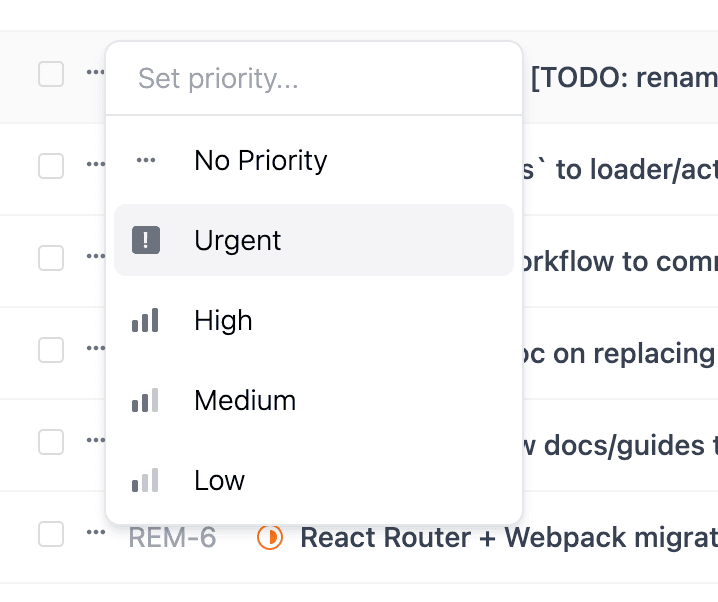The height and width of the screenshot is (602, 718).
Task: Open the REM-6 issue identifier link
Action: (172, 538)
